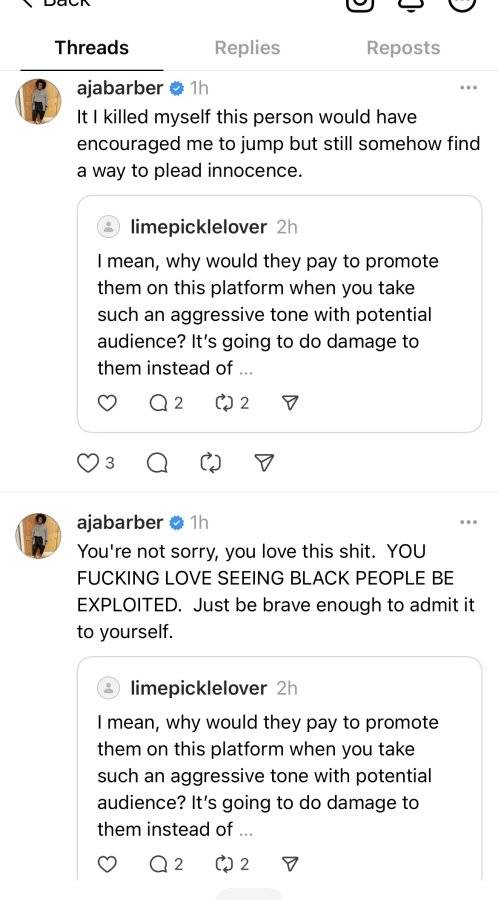The image size is (498, 900).
Task: Select the Threads tab
Action: click(x=92, y=48)
